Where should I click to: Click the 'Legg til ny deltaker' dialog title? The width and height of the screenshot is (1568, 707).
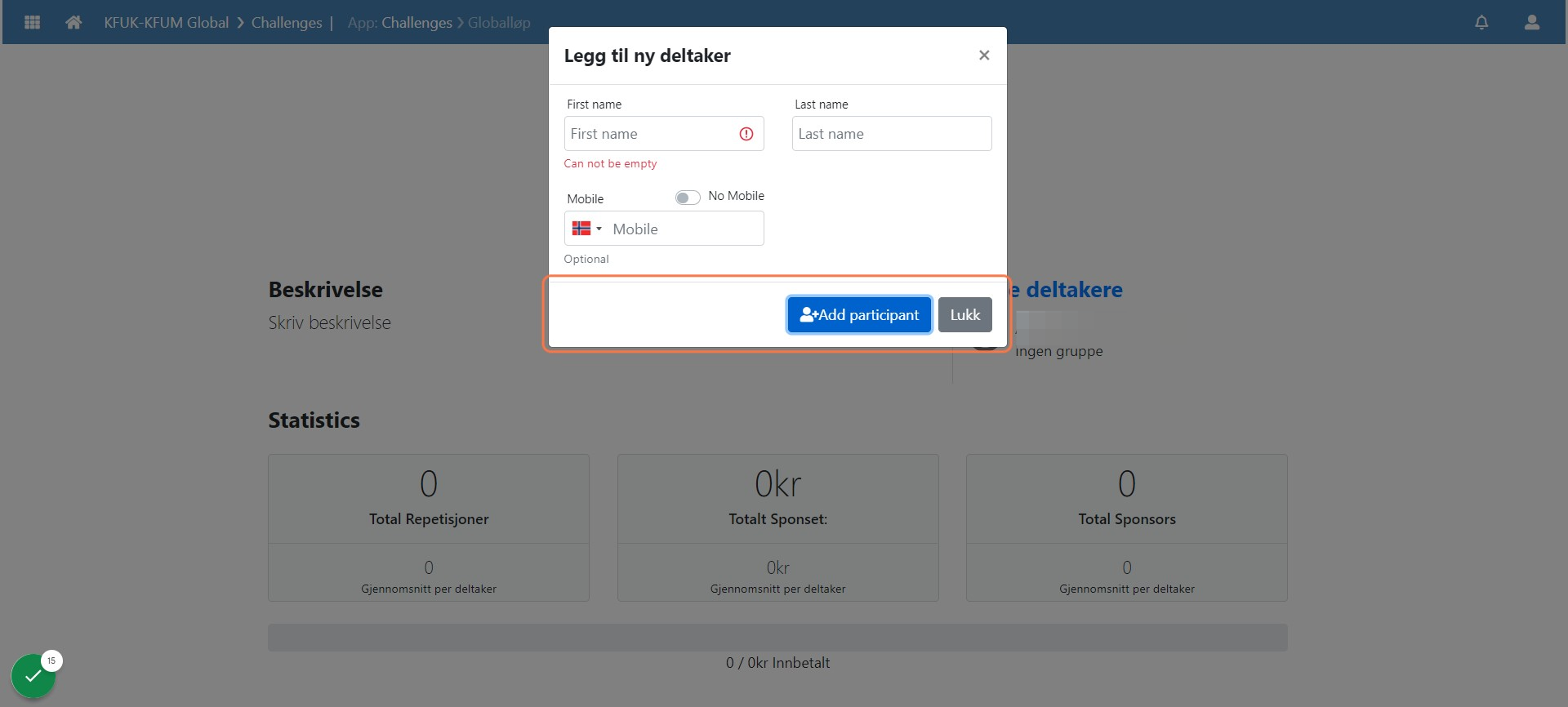pos(648,56)
